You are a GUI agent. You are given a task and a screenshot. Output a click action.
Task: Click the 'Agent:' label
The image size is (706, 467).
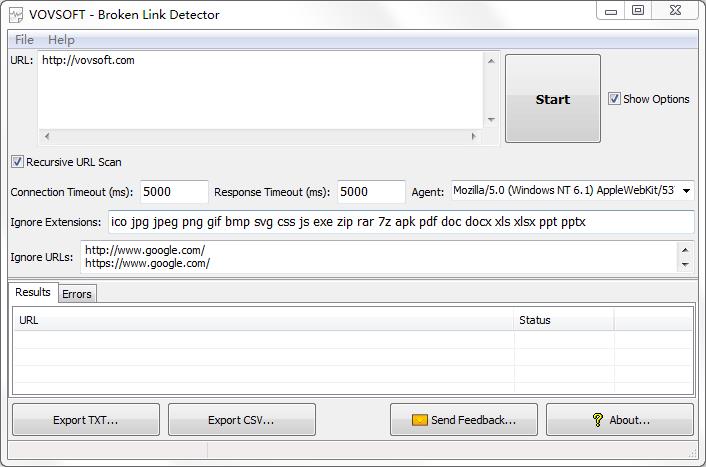(x=428, y=192)
